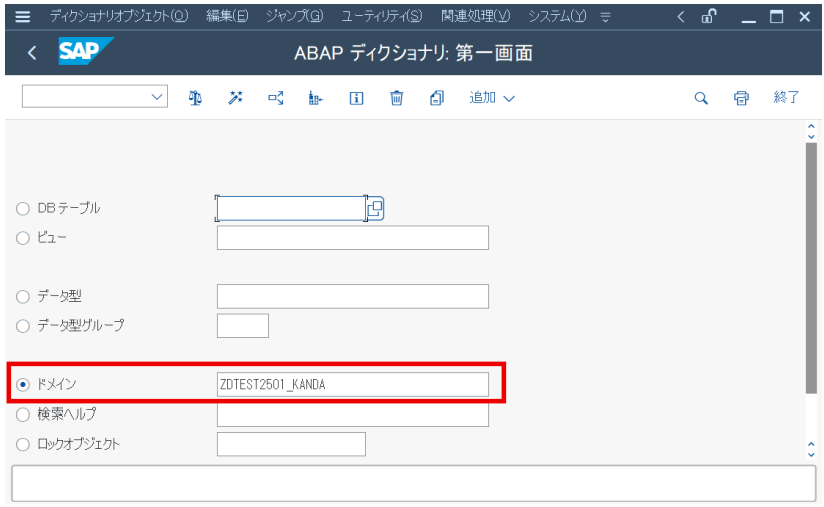Click the vertical scrollbar thumb
This screenshot has height=507, width=824.
coord(811,268)
